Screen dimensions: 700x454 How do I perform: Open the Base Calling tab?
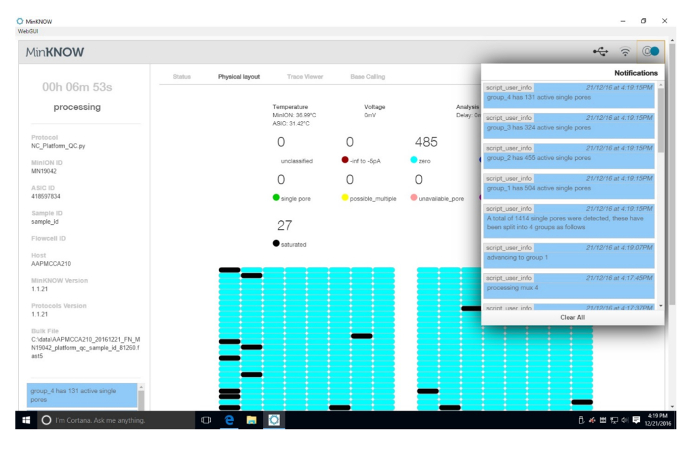pos(367,77)
